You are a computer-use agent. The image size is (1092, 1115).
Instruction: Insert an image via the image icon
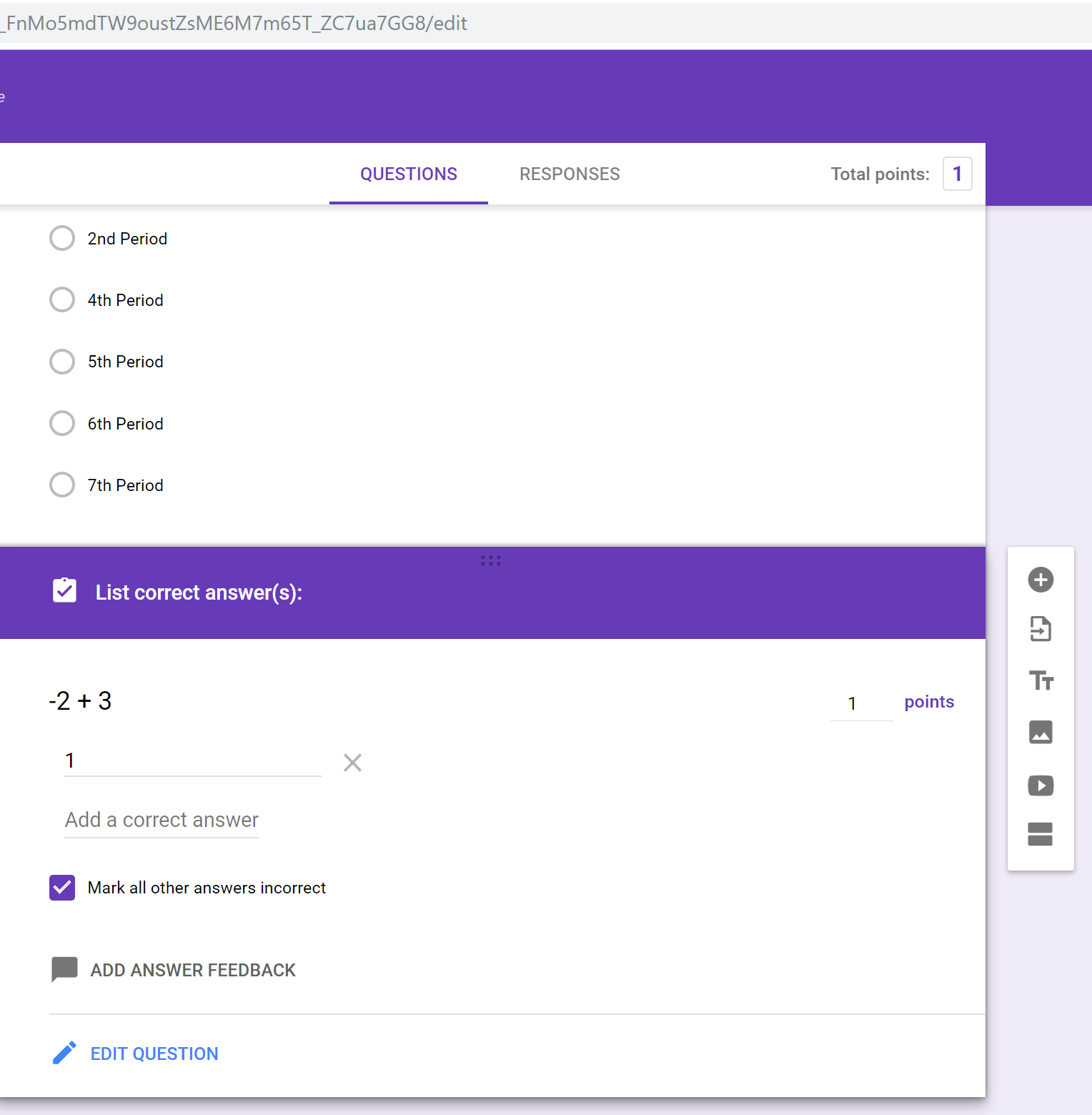point(1041,732)
